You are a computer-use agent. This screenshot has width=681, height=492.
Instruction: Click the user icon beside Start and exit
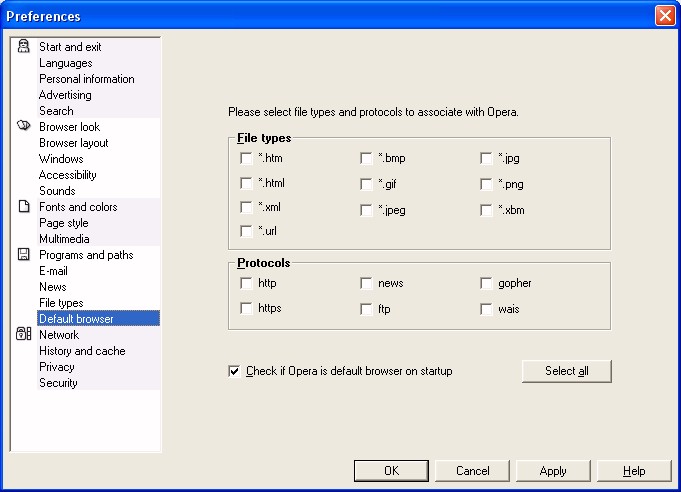click(23, 46)
